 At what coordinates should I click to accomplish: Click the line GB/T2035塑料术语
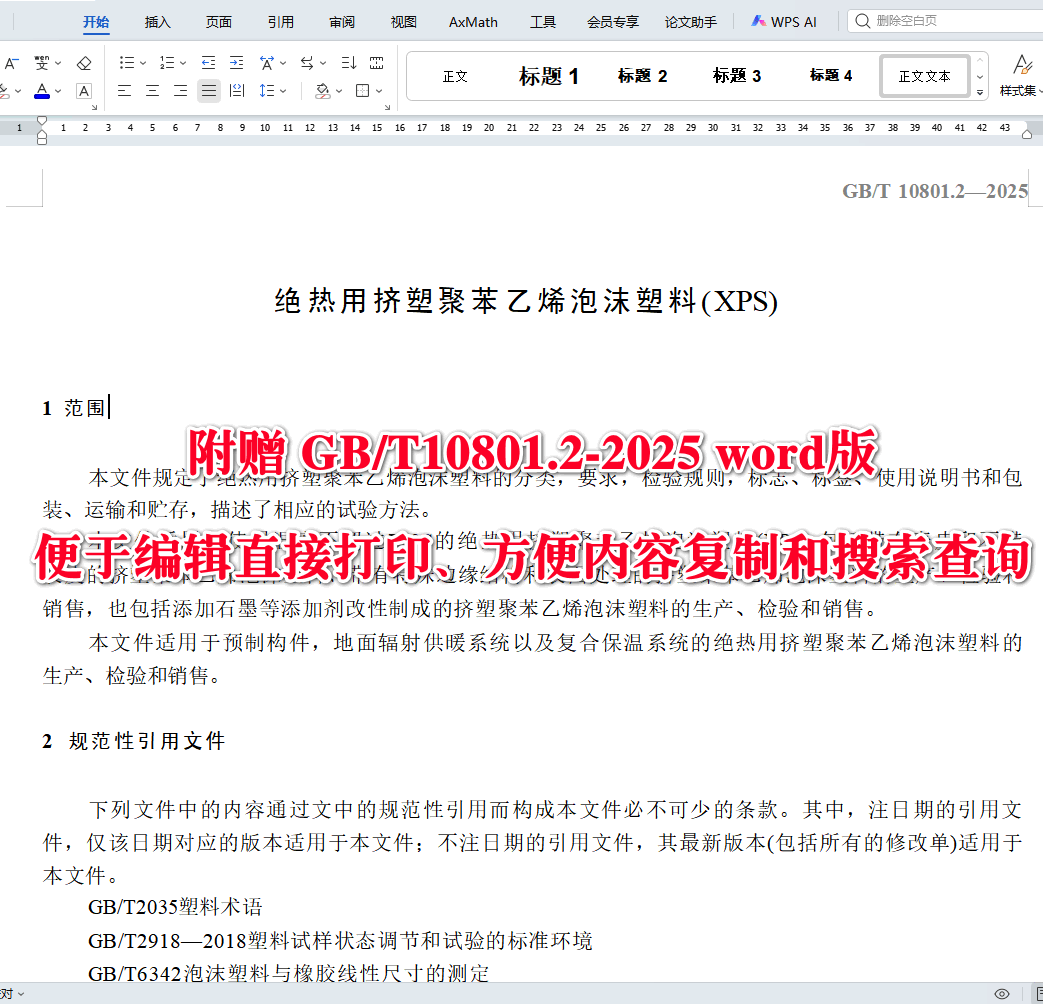[x=176, y=907]
